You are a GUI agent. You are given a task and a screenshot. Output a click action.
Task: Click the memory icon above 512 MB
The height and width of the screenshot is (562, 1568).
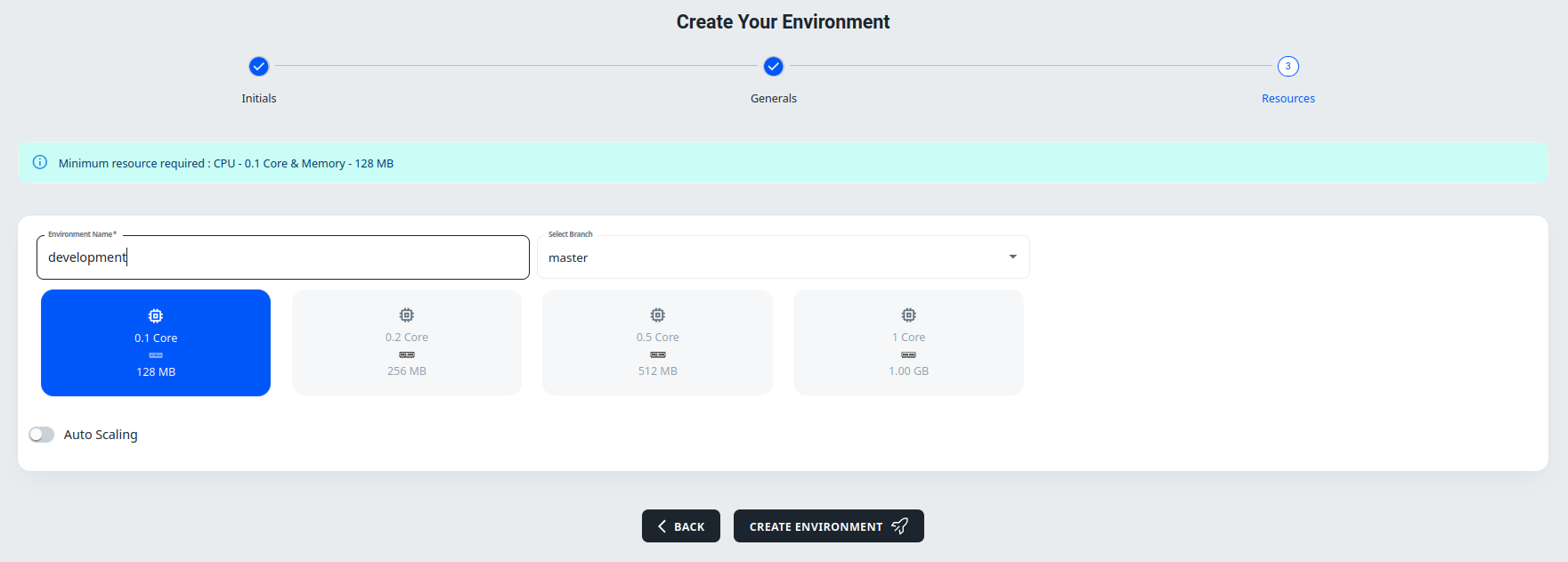658,354
